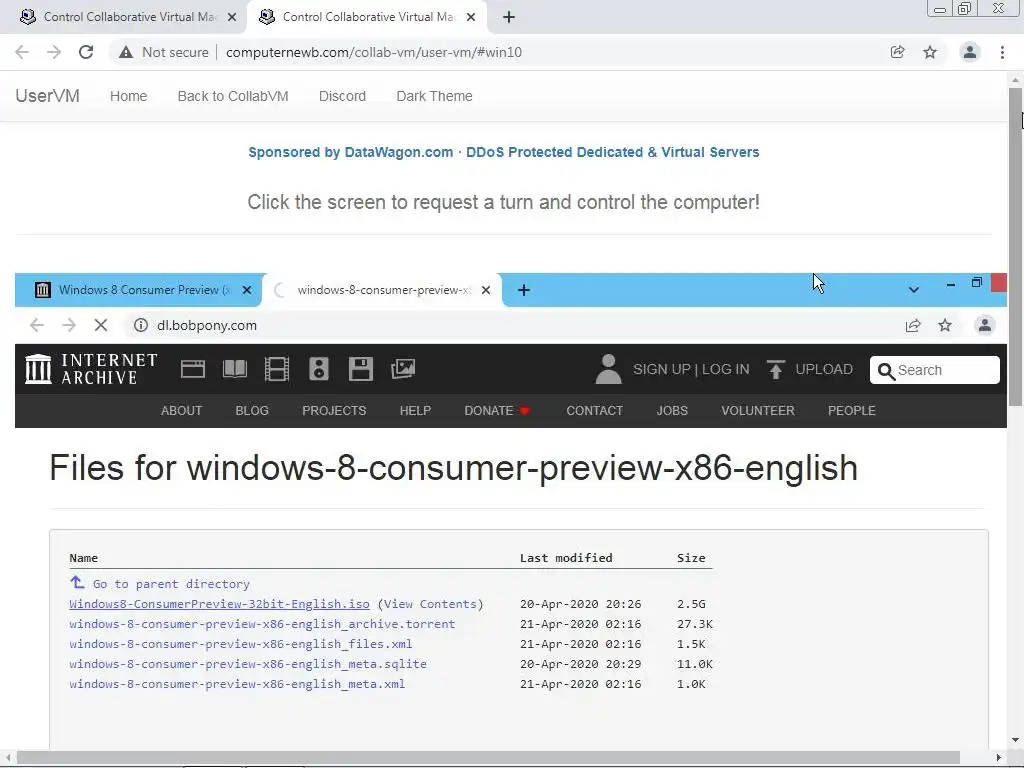Go forward in outer Chrome browser

[x=54, y=52]
